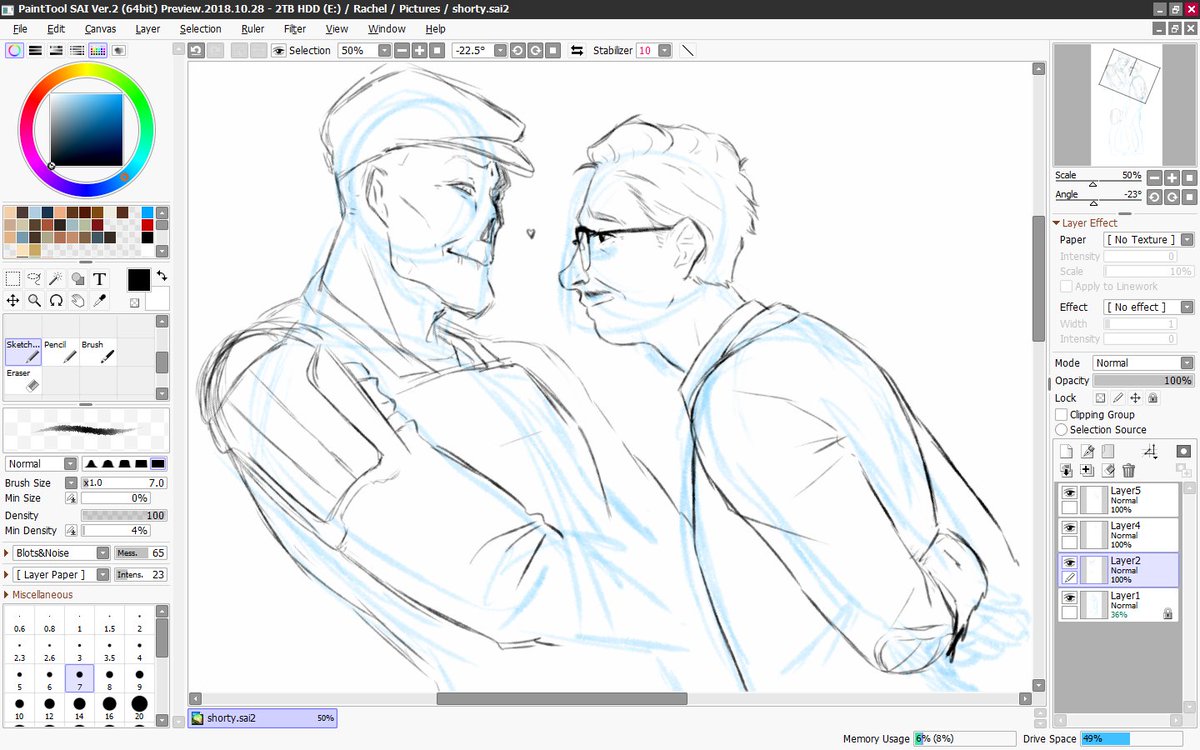The height and width of the screenshot is (750, 1200).
Task: Select the rectangular selection tool
Action: (13, 279)
